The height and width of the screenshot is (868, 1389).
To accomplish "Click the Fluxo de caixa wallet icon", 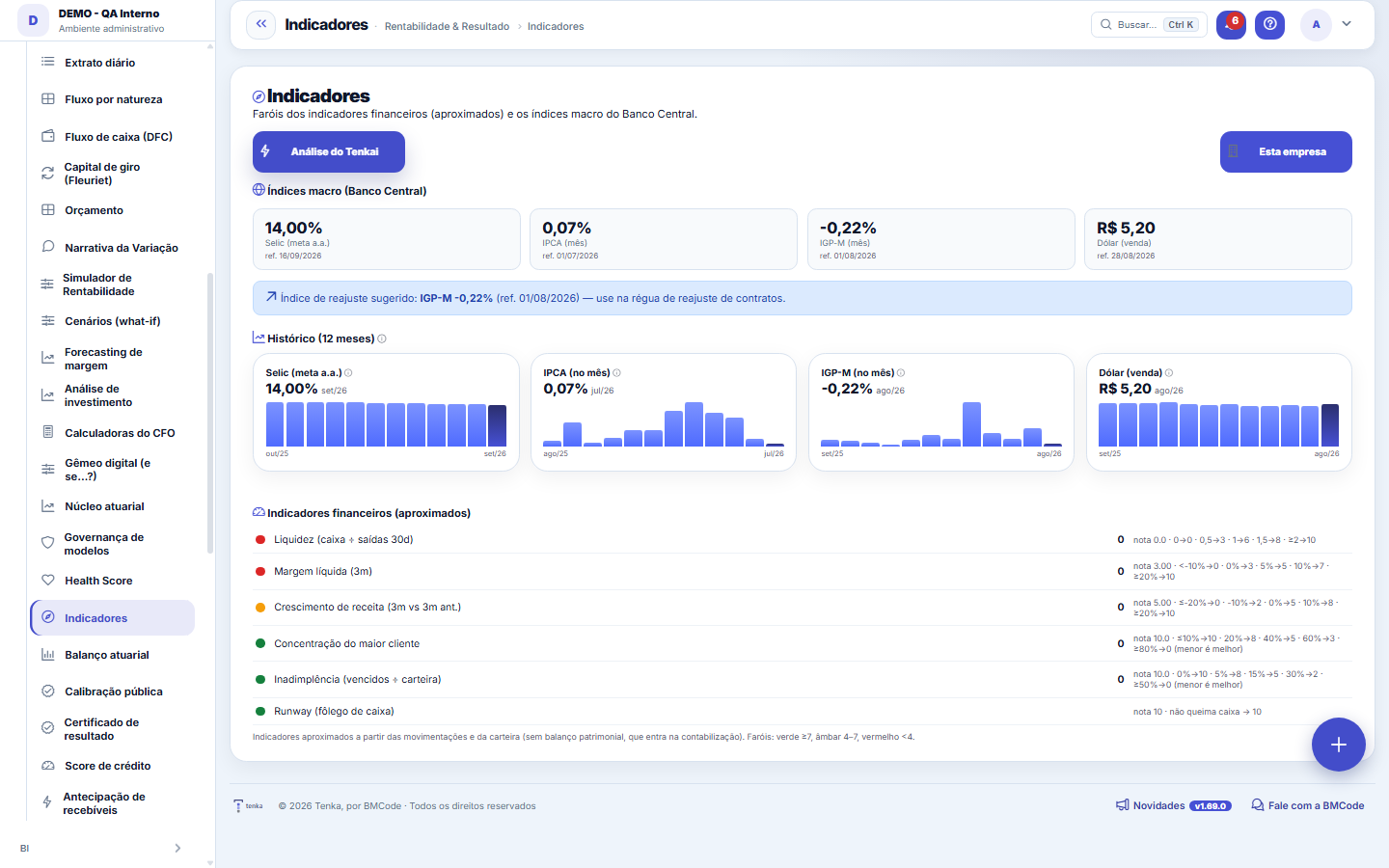I will (x=47, y=136).
